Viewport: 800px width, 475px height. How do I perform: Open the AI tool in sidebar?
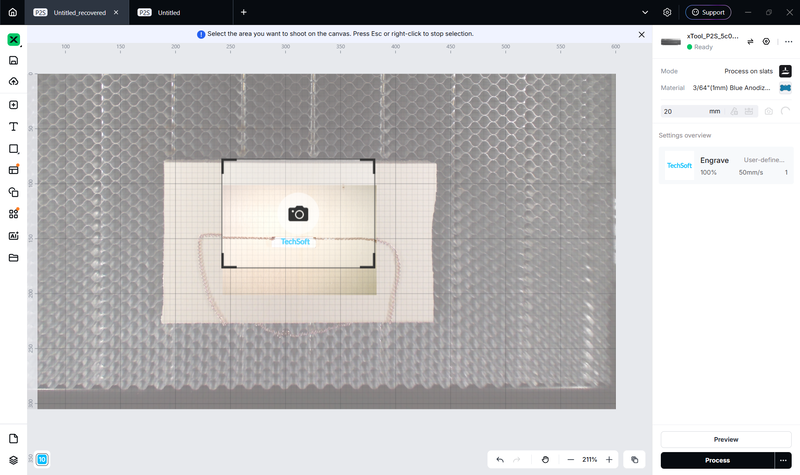(13, 236)
